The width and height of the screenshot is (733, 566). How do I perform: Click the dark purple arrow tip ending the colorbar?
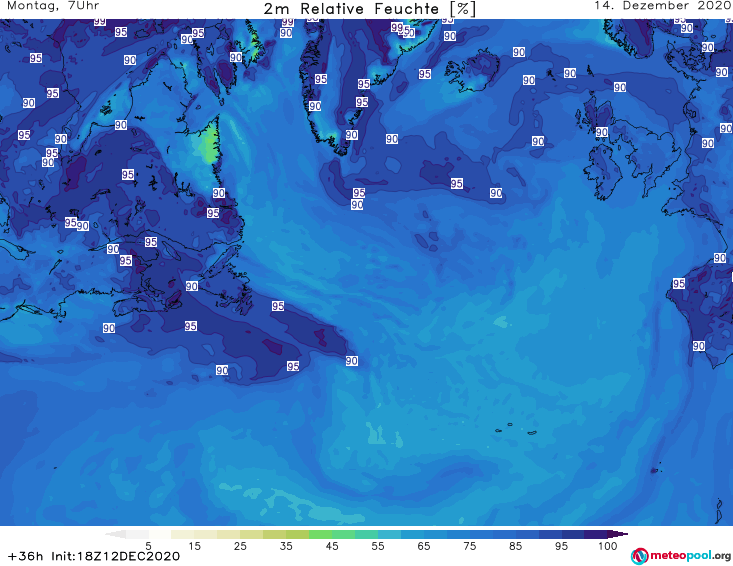[618, 534]
